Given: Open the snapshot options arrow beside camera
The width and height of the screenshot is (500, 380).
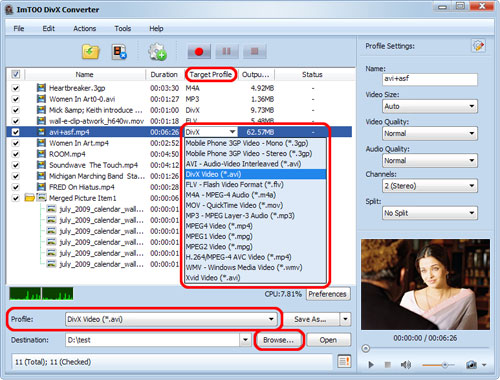Looking at the screenshot, I should click(x=484, y=365).
